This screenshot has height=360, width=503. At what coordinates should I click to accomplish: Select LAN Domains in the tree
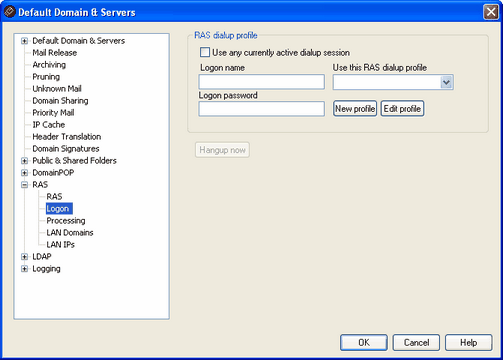coord(70,233)
